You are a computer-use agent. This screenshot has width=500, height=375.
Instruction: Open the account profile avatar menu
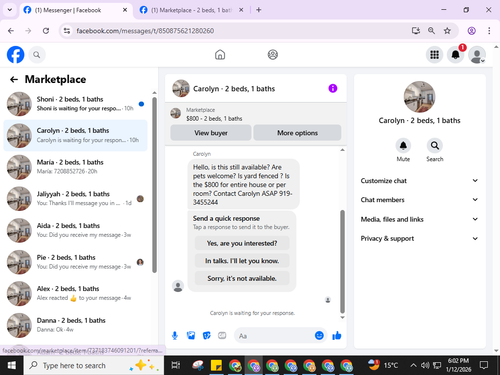[477, 55]
